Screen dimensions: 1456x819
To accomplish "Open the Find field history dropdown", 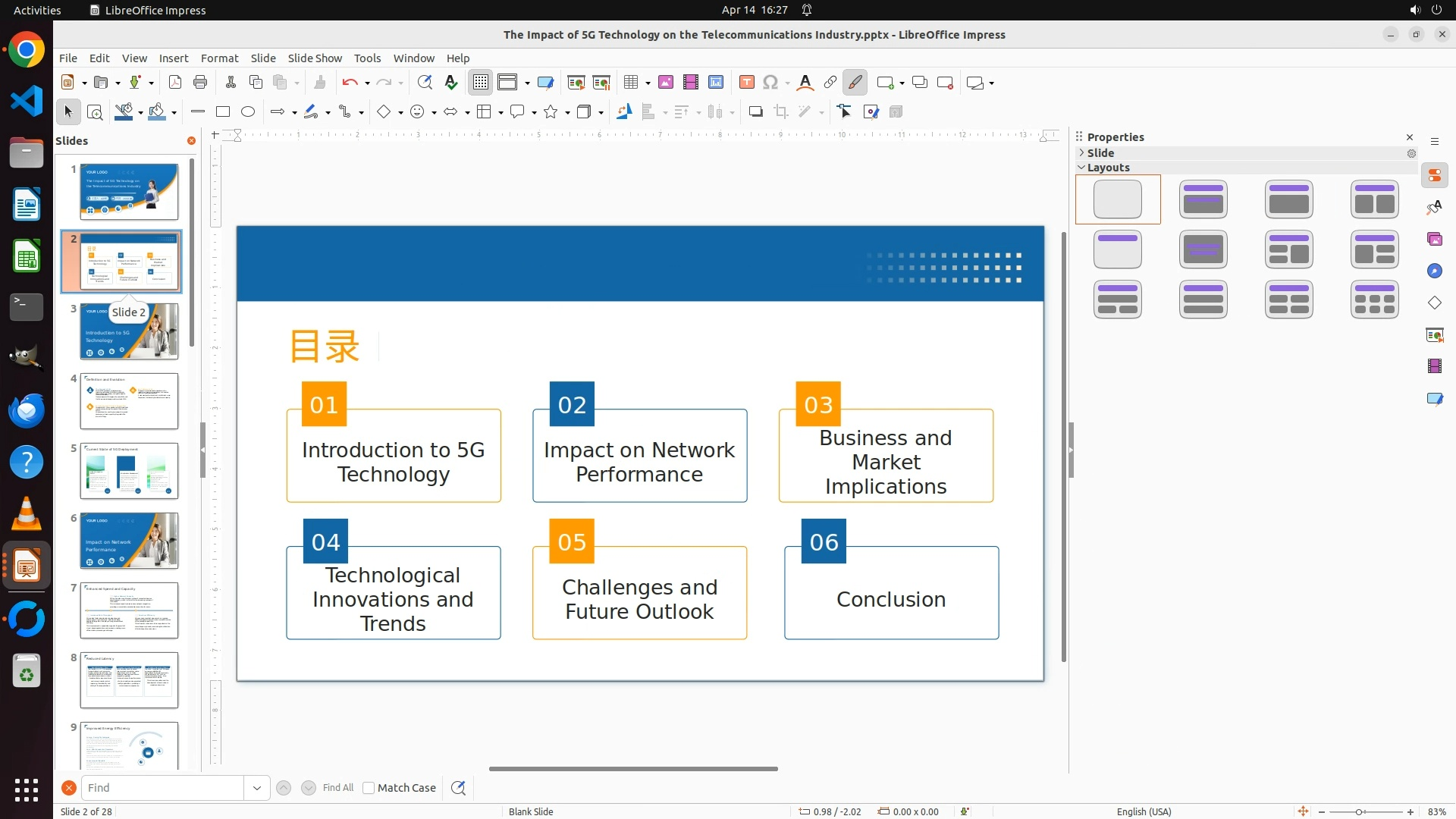I will coord(257,788).
